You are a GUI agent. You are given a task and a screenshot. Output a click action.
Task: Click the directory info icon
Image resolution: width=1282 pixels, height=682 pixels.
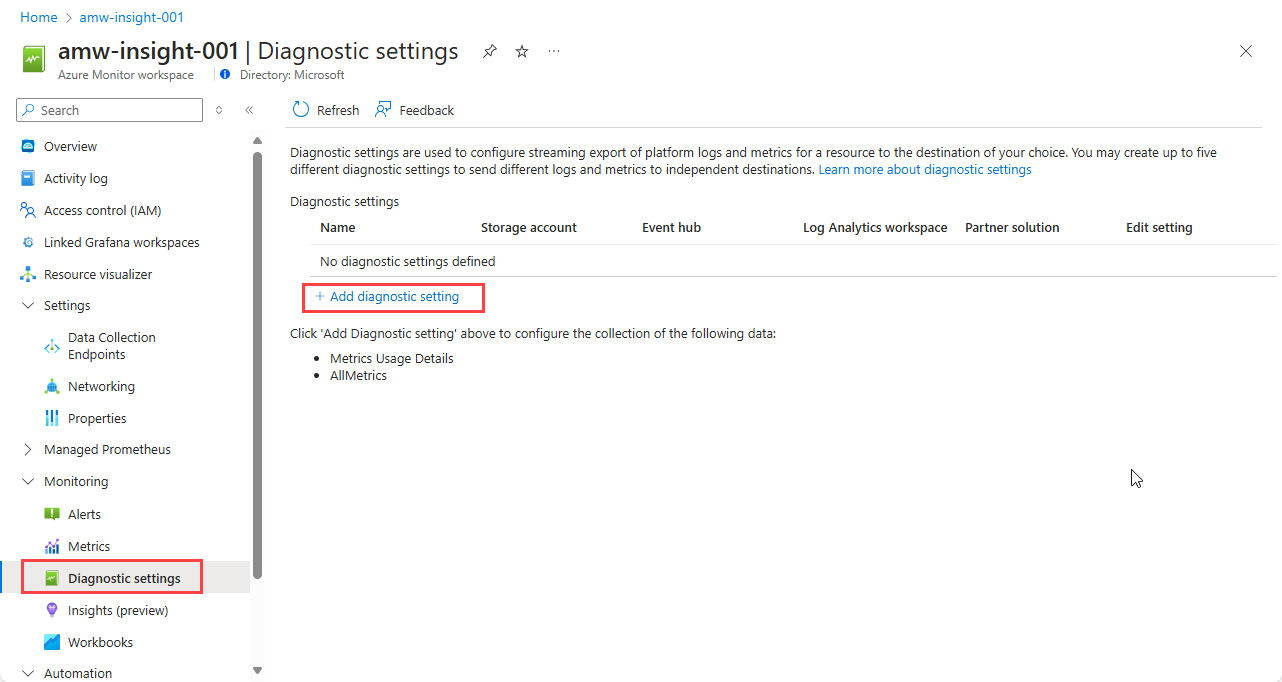tap(225, 75)
